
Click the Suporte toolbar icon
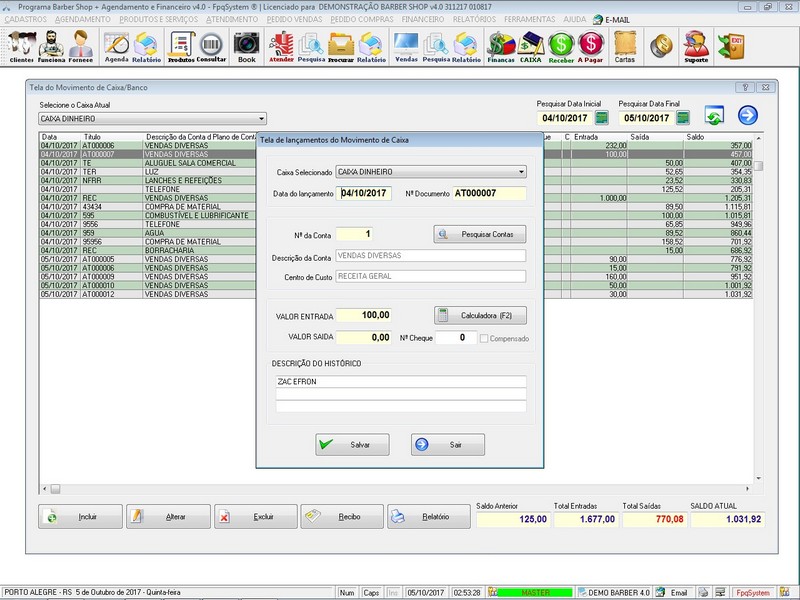pos(695,46)
